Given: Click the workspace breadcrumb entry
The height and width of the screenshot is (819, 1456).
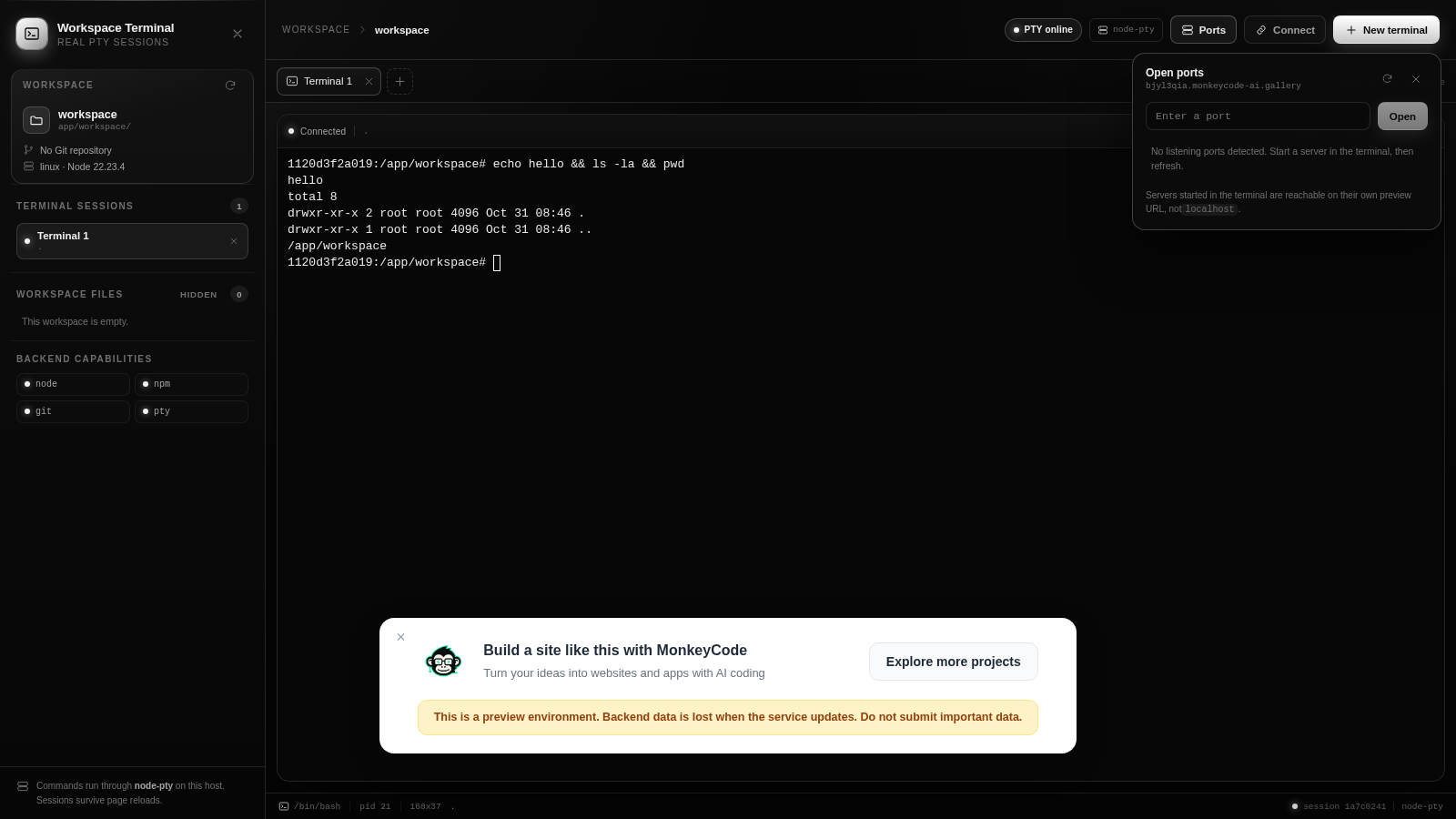Looking at the screenshot, I should pos(401,30).
